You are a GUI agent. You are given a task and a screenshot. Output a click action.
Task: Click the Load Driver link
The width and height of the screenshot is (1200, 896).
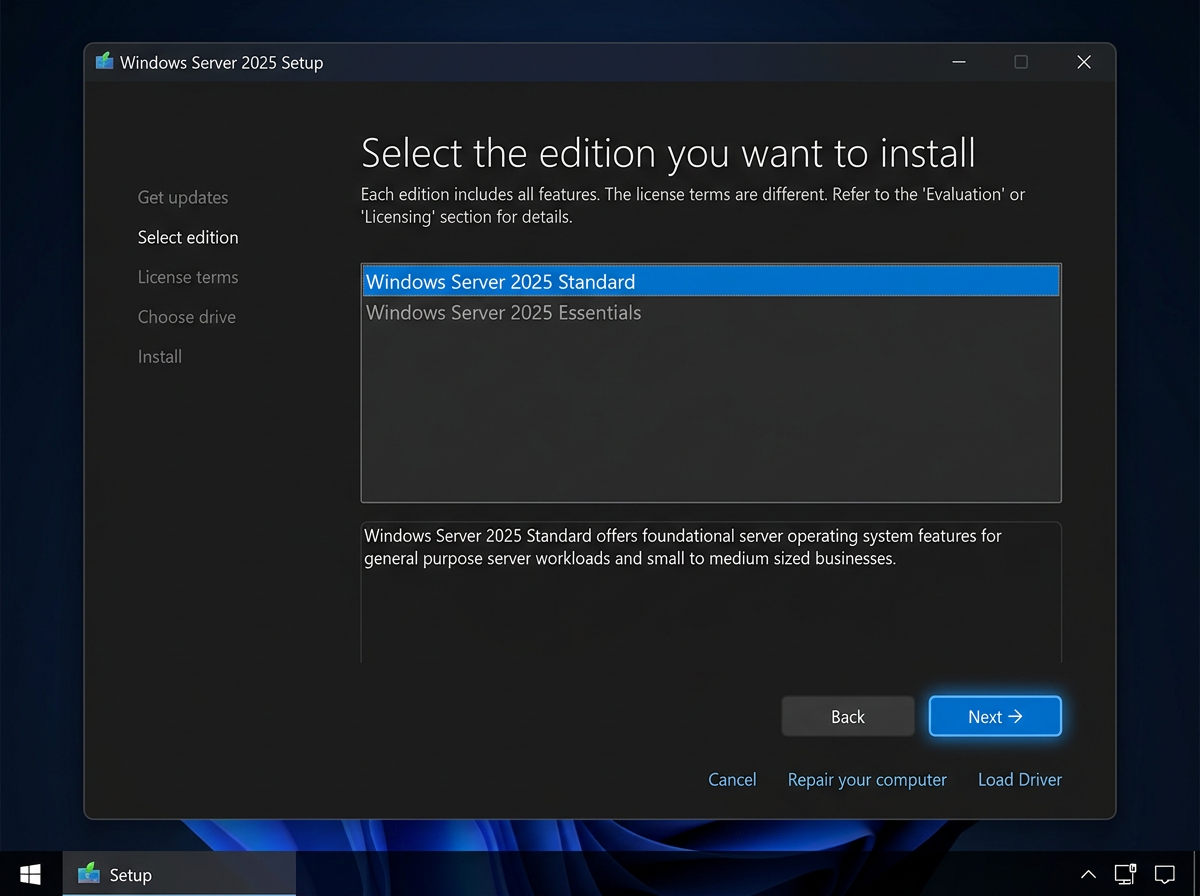1020,779
